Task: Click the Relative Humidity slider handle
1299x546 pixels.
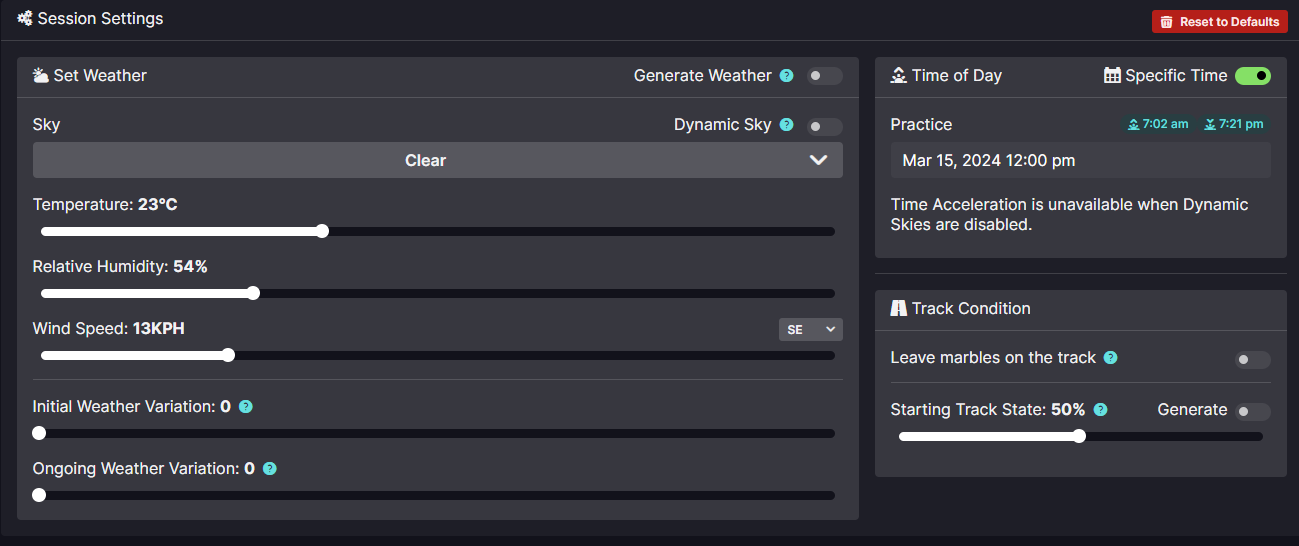Action: click(253, 293)
